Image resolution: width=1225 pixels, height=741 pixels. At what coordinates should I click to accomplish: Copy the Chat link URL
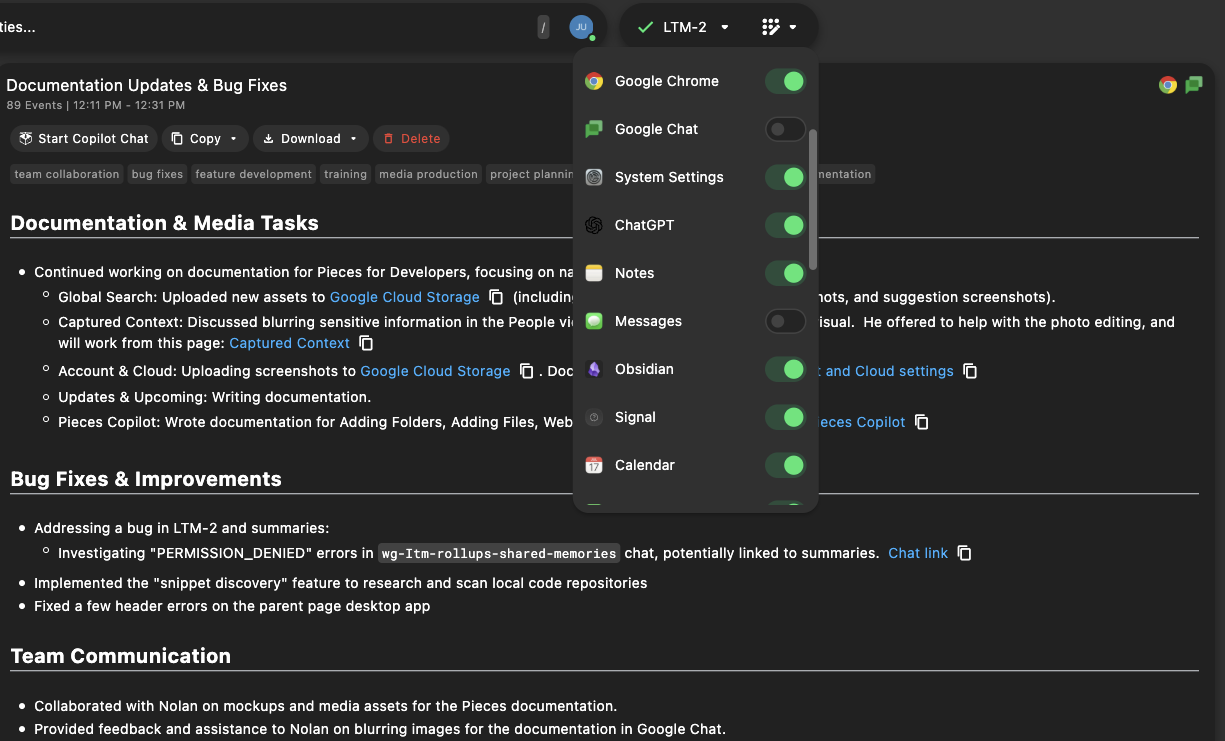(x=964, y=553)
